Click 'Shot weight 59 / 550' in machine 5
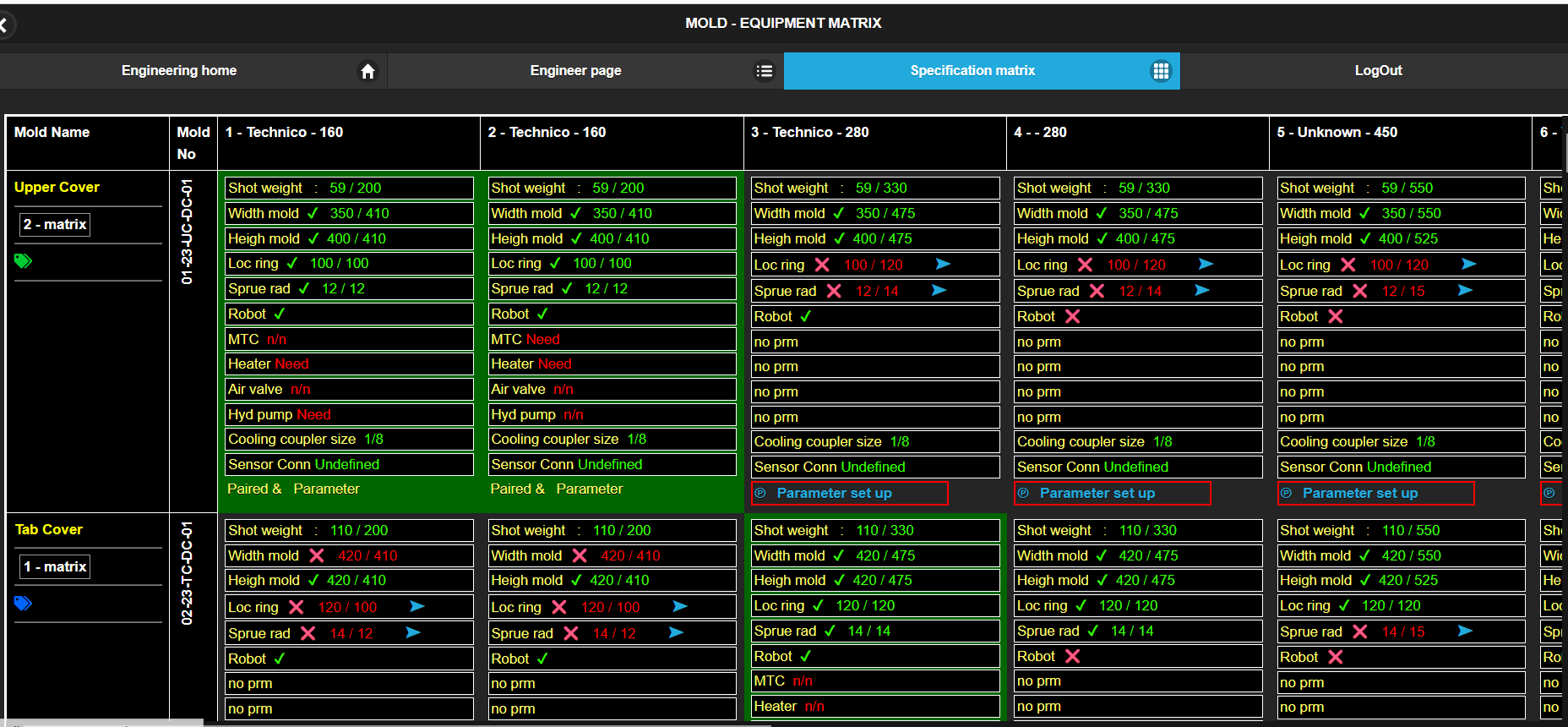The image size is (1568, 727). pos(1401,188)
